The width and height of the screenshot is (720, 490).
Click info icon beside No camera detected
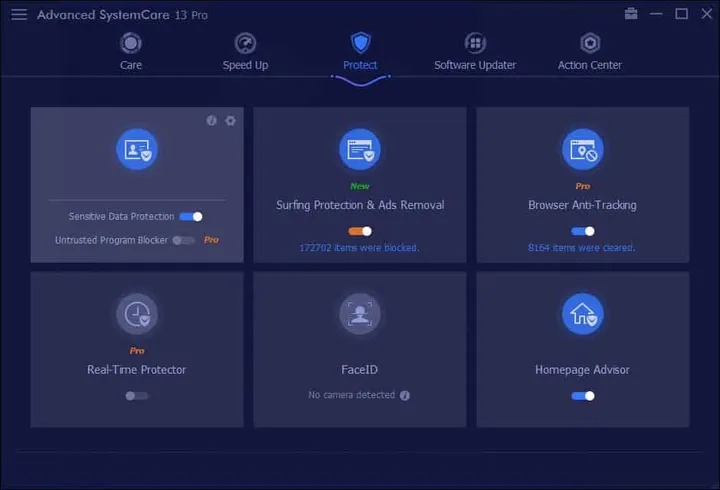click(405, 395)
